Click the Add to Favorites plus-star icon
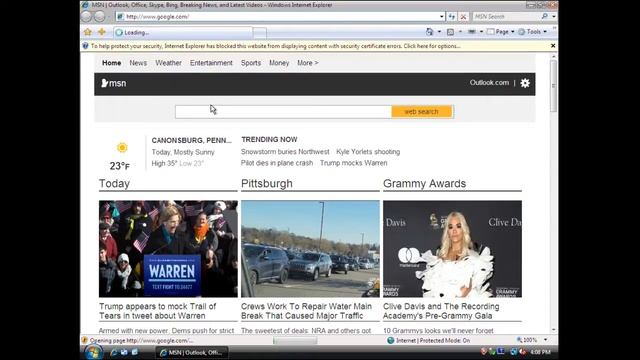Image resolution: width=640 pixels, height=360 pixels. 102,32
